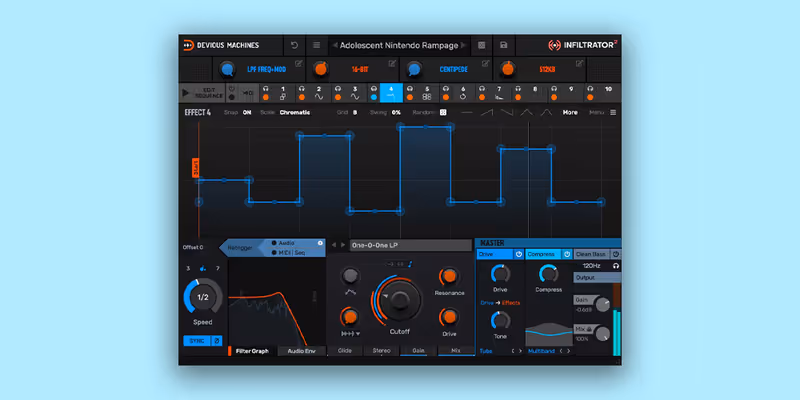Image resolution: width=800 pixels, height=400 pixels.
Task: Open the Output dropdown in master section
Action: tap(597, 278)
